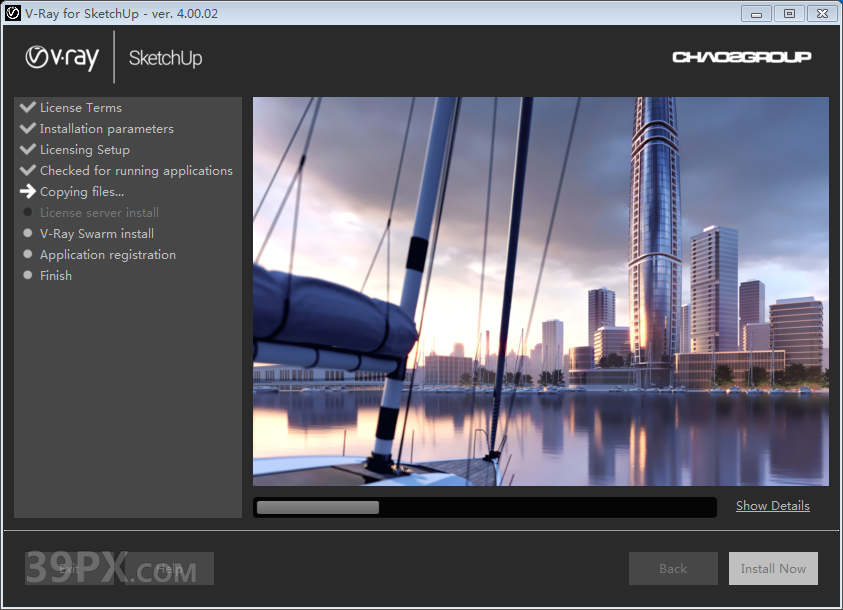Click the Installation parameters checkmark icon
The image size is (843, 610).
[27, 128]
